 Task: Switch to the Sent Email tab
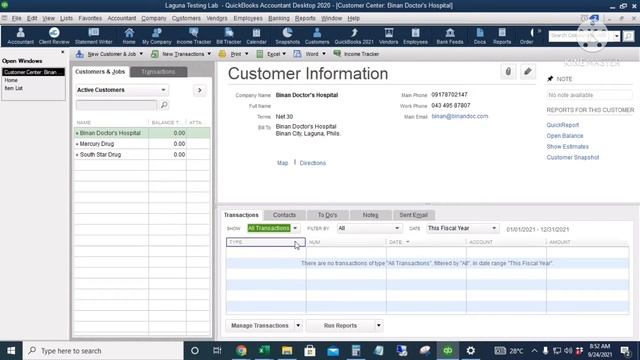[413, 215]
